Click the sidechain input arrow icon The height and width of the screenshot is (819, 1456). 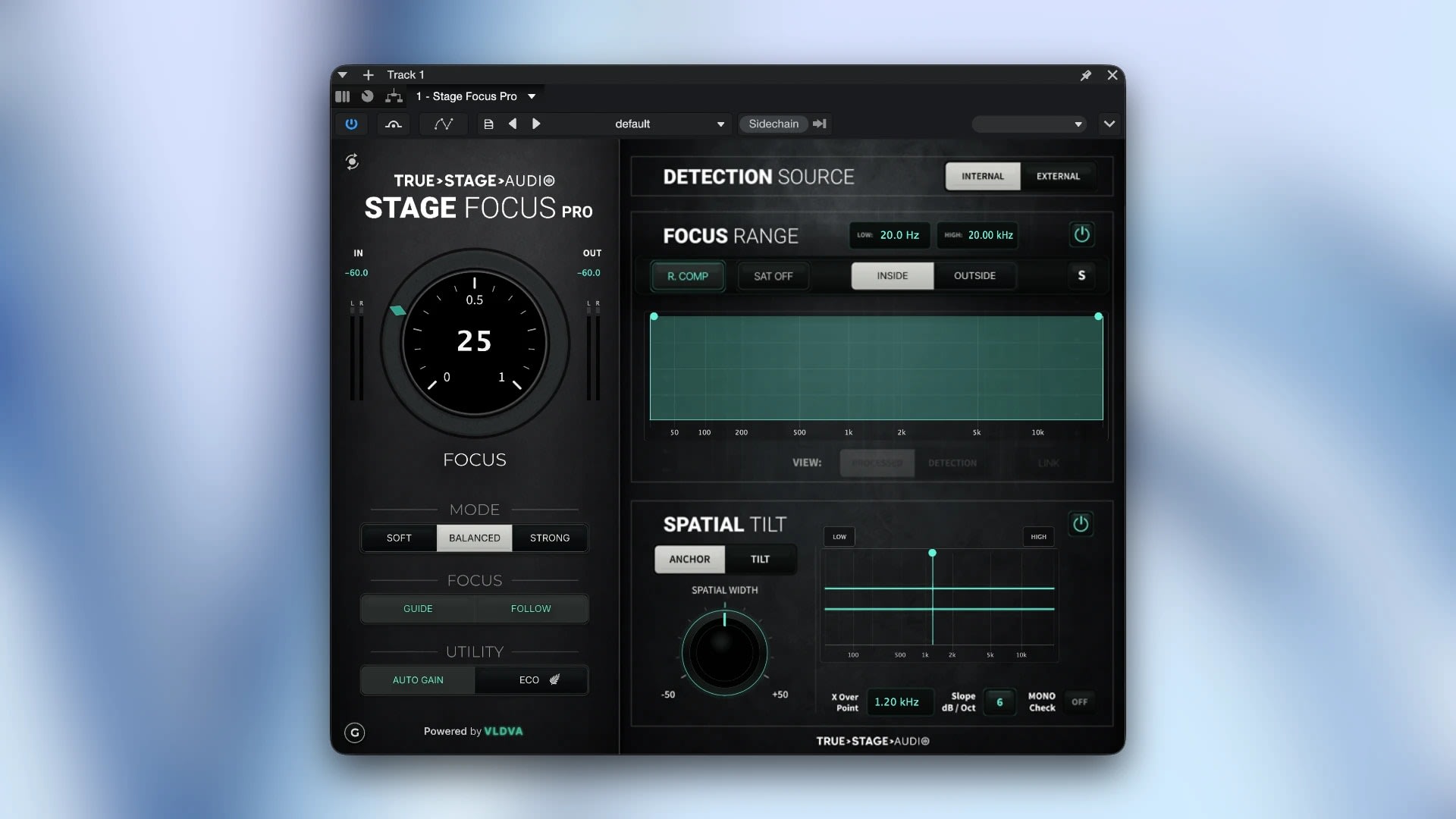click(x=820, y=124)
